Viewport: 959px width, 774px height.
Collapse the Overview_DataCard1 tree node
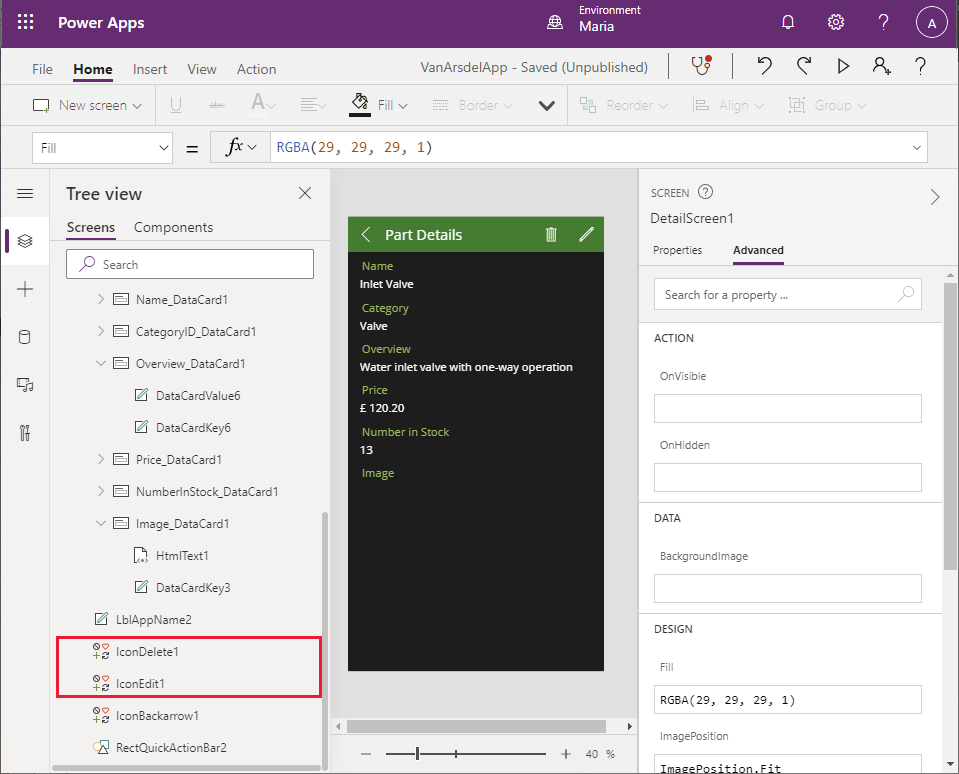coord(100,363)
